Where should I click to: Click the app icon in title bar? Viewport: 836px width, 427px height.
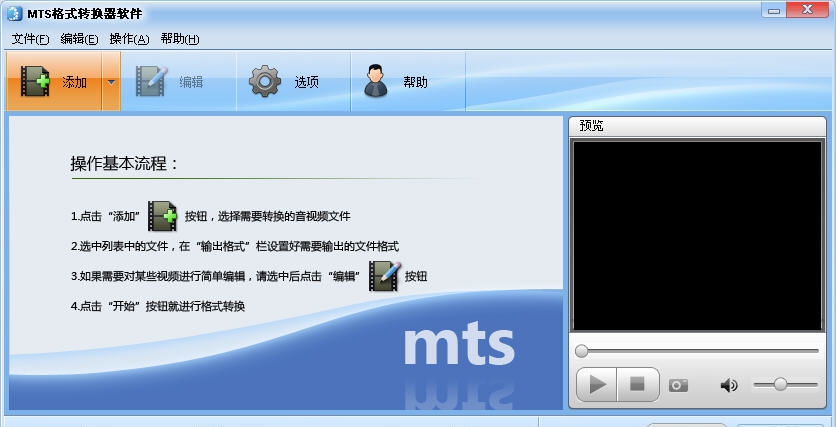[x=14, y=13]
